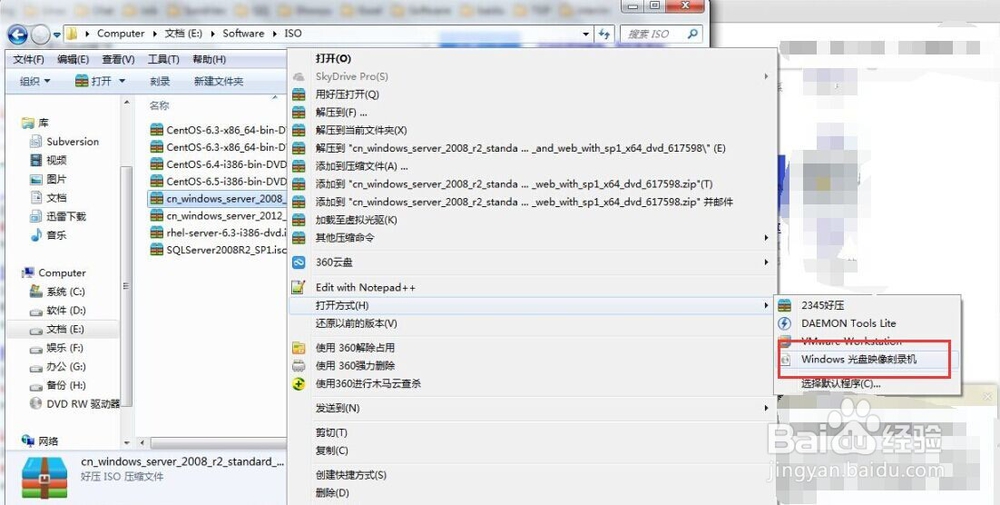Click the 用好压打开 archive icon
Image resolution: width=1000 pixels, height=505 pixels.
coord(298,94)
